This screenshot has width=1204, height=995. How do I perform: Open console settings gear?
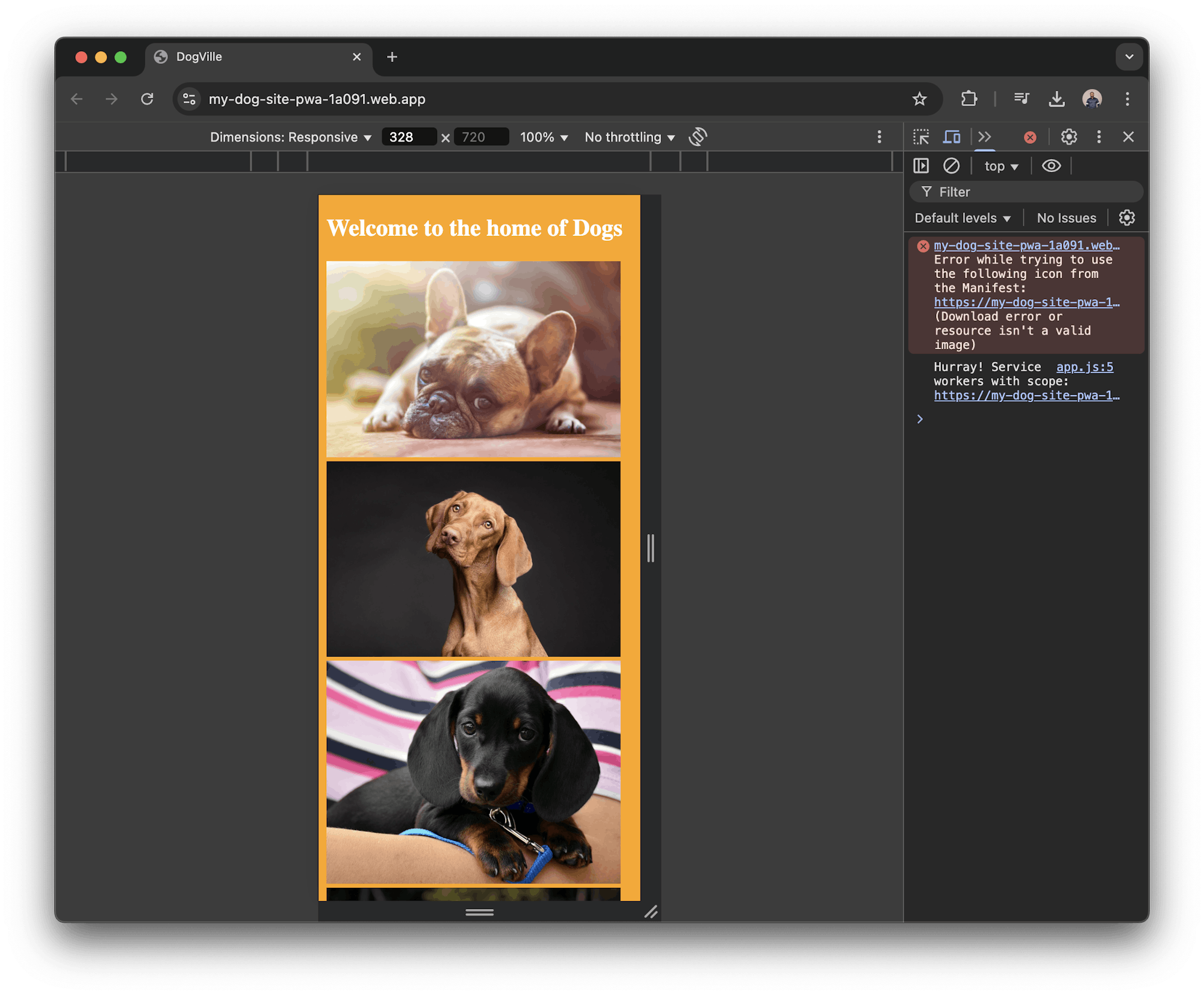tap(1126, 217)
